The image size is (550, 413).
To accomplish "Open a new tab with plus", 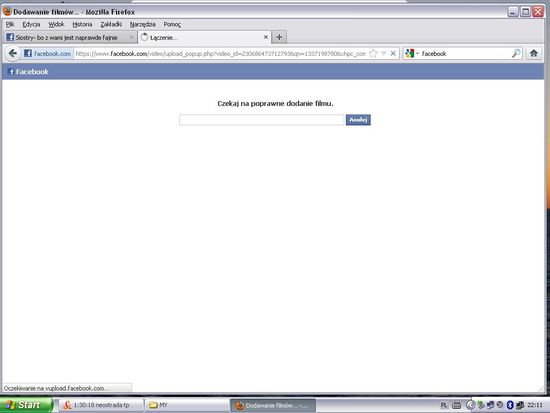I will point(279,37).
